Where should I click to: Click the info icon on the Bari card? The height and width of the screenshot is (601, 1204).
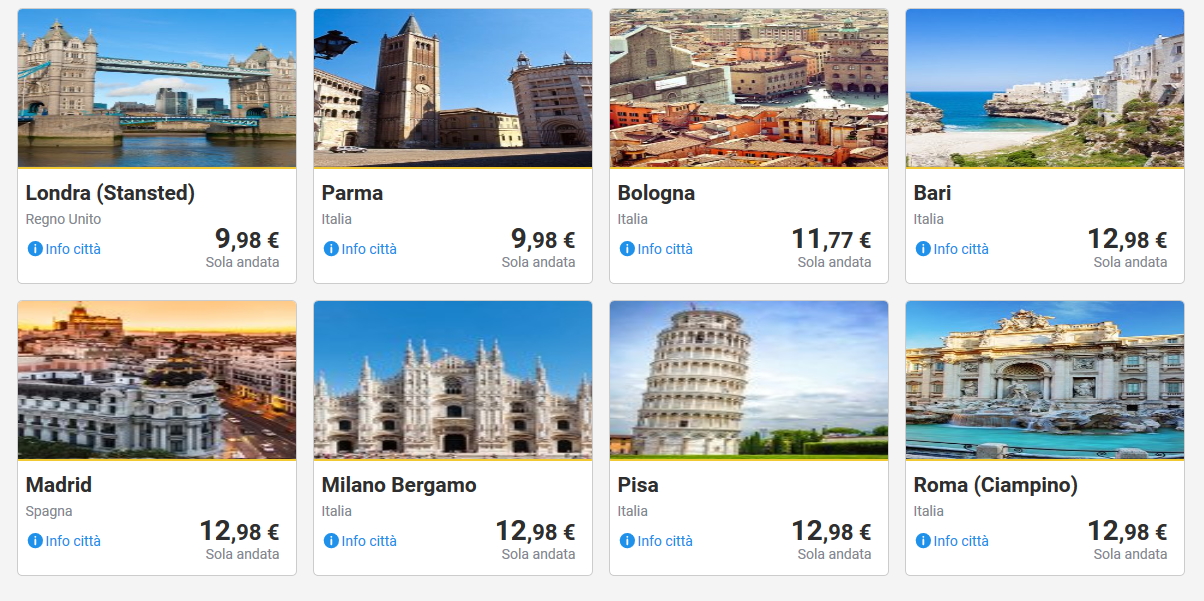923,249
